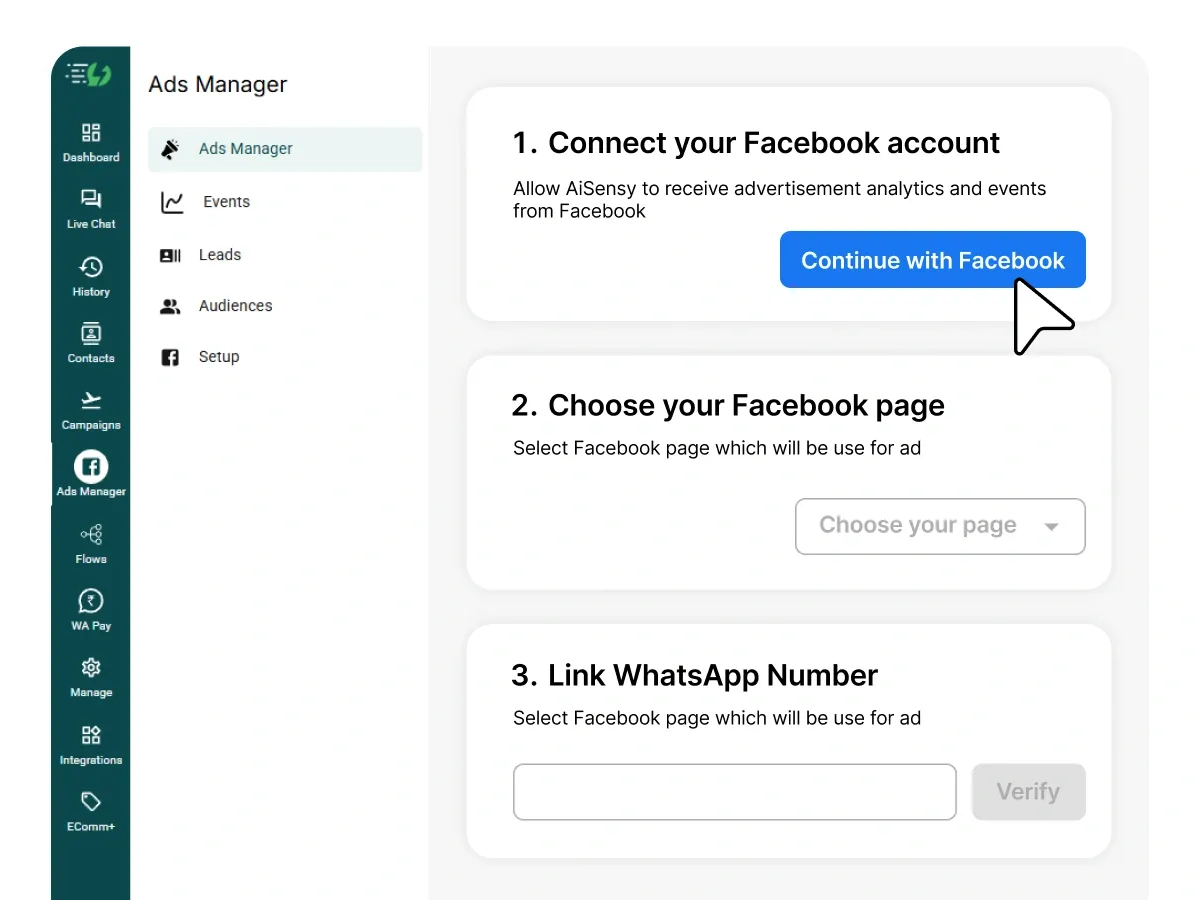Expand the Facebook page selector chevron
1200x900 pixels.
click(x=1052, y=526)
